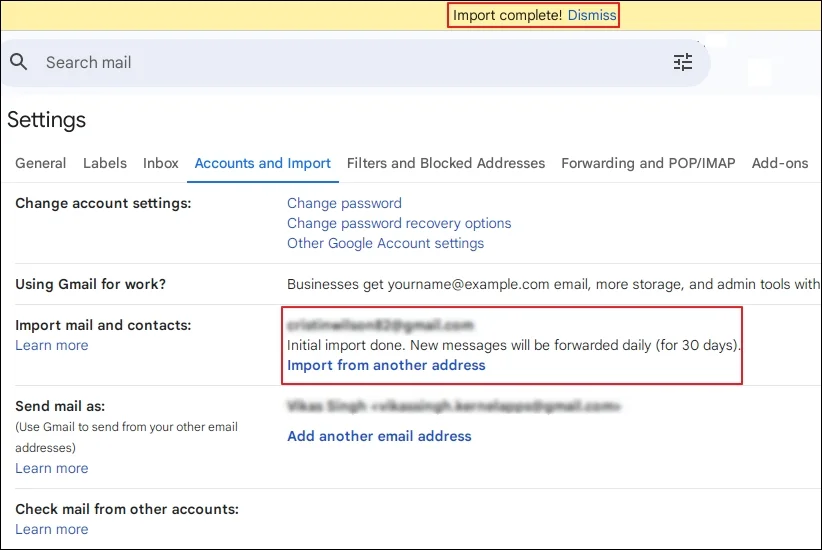Switch to the General tab

[40, 163]
